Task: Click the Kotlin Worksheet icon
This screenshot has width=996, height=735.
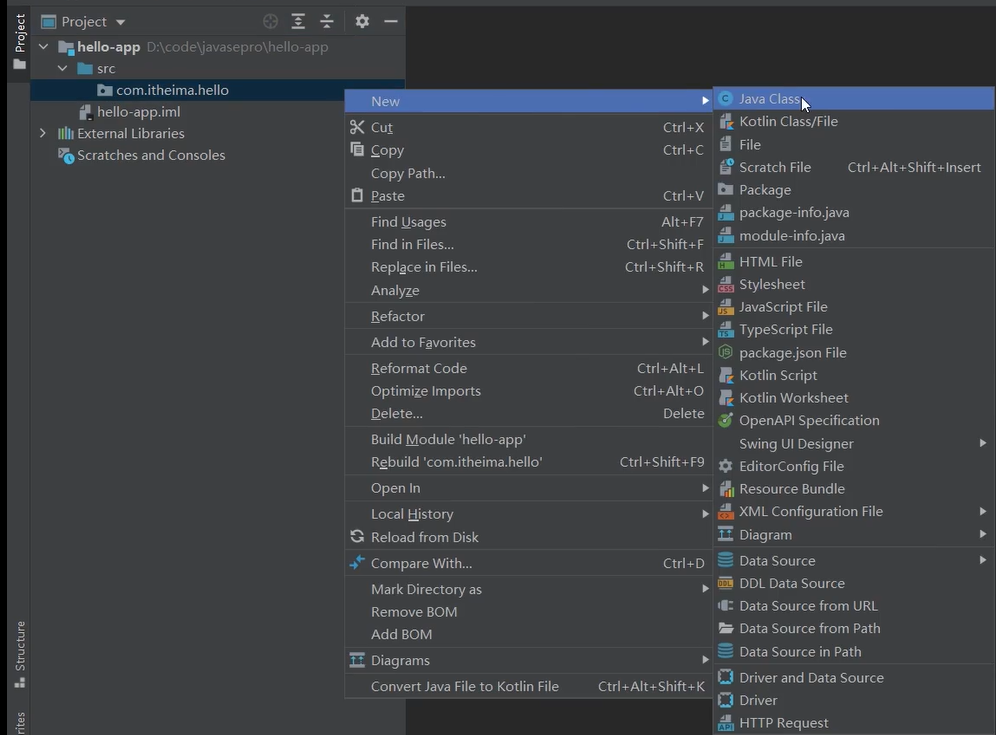Action: 725,398
